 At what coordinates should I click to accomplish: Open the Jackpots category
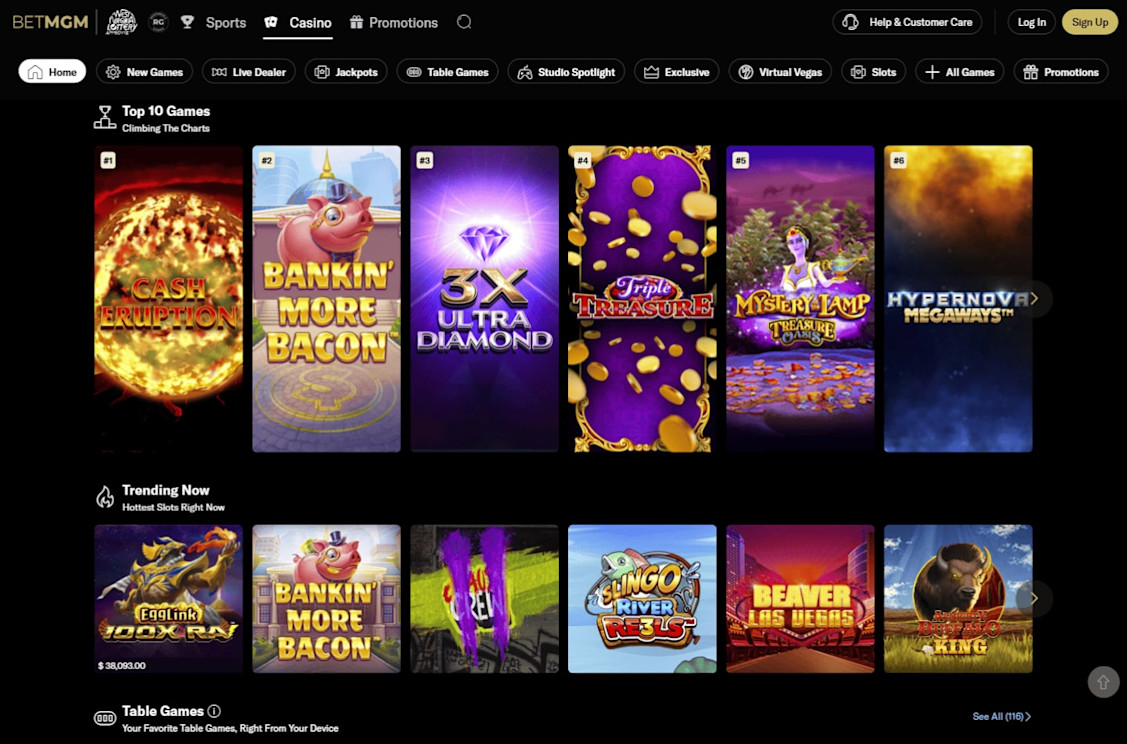(346, 72)
